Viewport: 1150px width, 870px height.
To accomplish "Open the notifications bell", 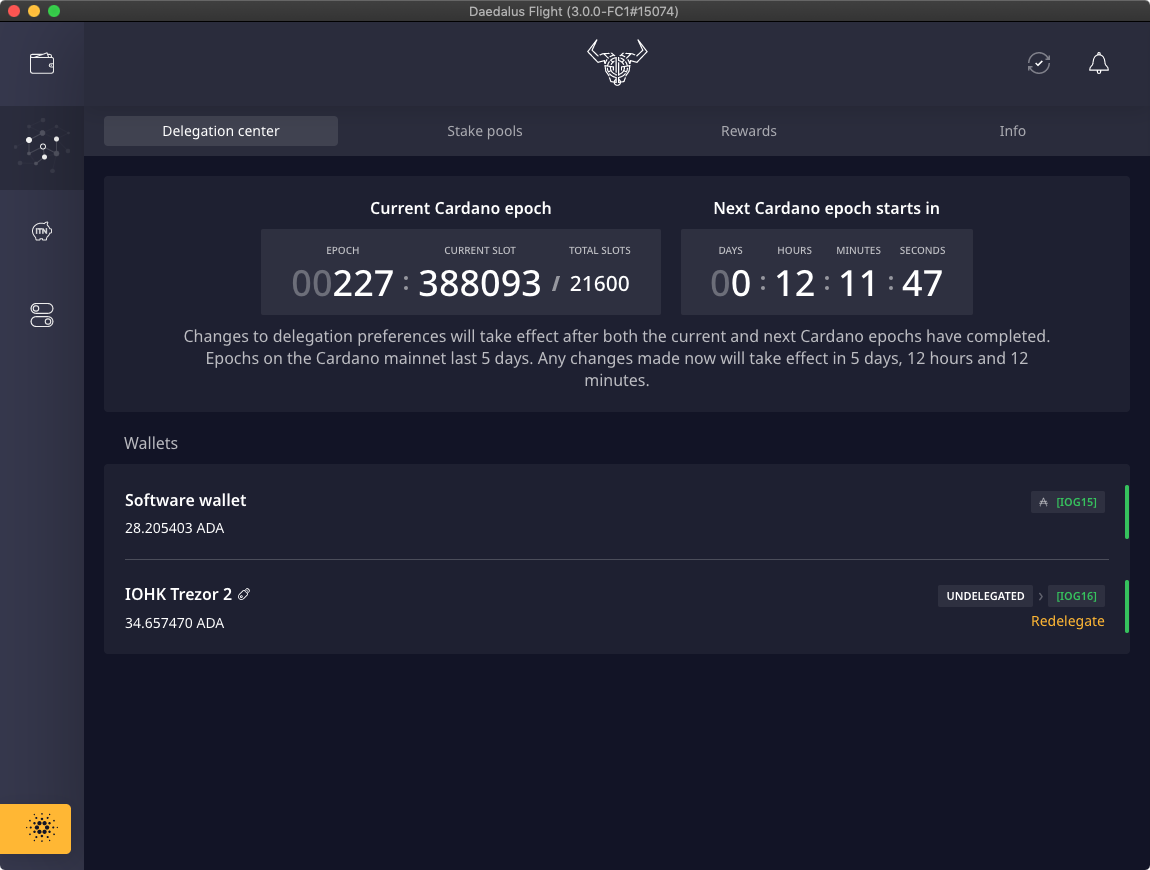I will coord(1099,63).
